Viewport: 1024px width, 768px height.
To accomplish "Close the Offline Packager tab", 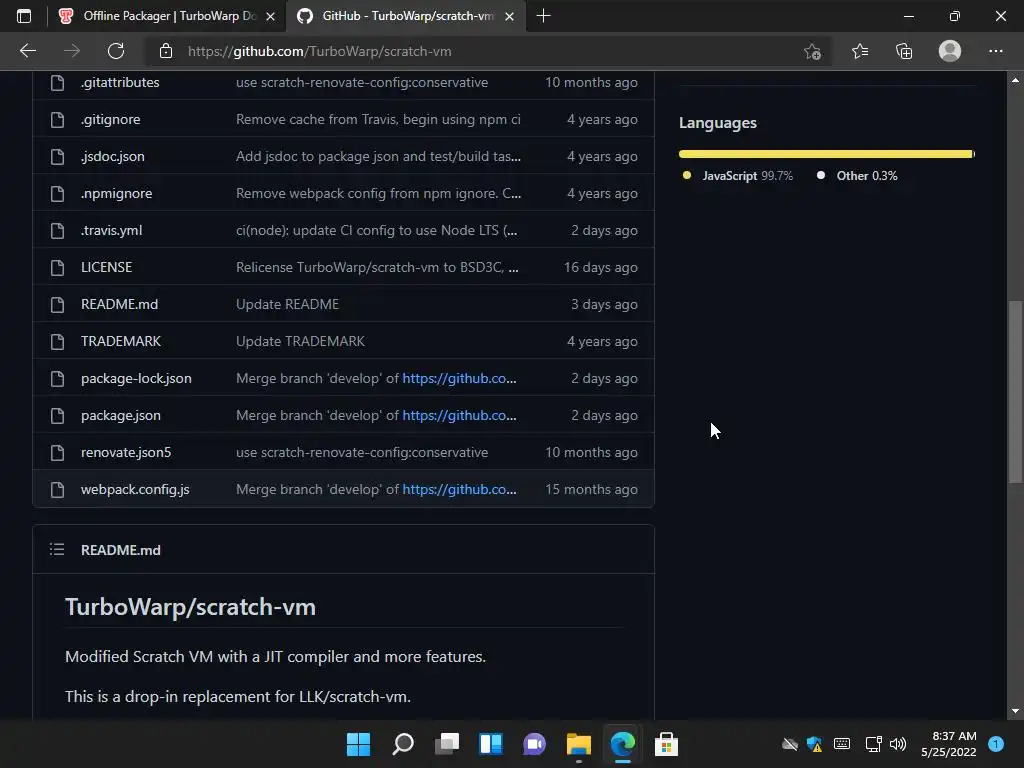I will (270, 16).
